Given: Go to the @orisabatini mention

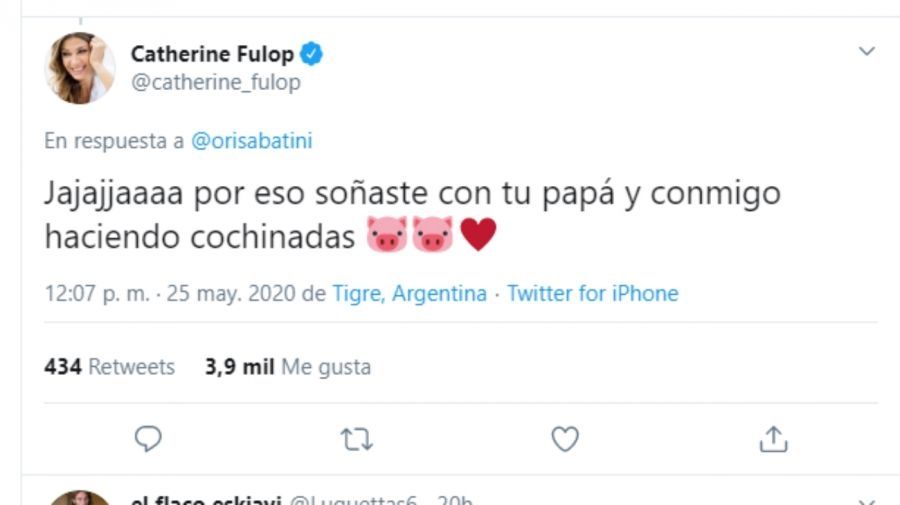Looking at the screenshot, I should [252, 141].
